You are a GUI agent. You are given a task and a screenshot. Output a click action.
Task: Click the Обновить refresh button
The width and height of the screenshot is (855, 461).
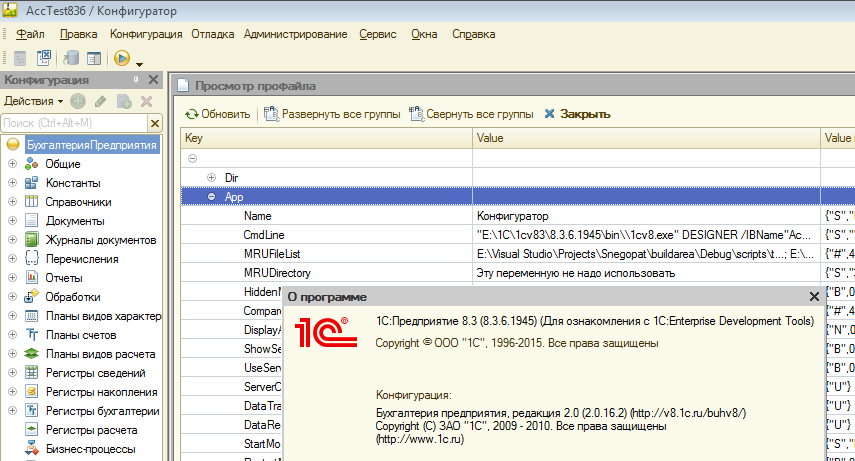(x=217, y=114)
